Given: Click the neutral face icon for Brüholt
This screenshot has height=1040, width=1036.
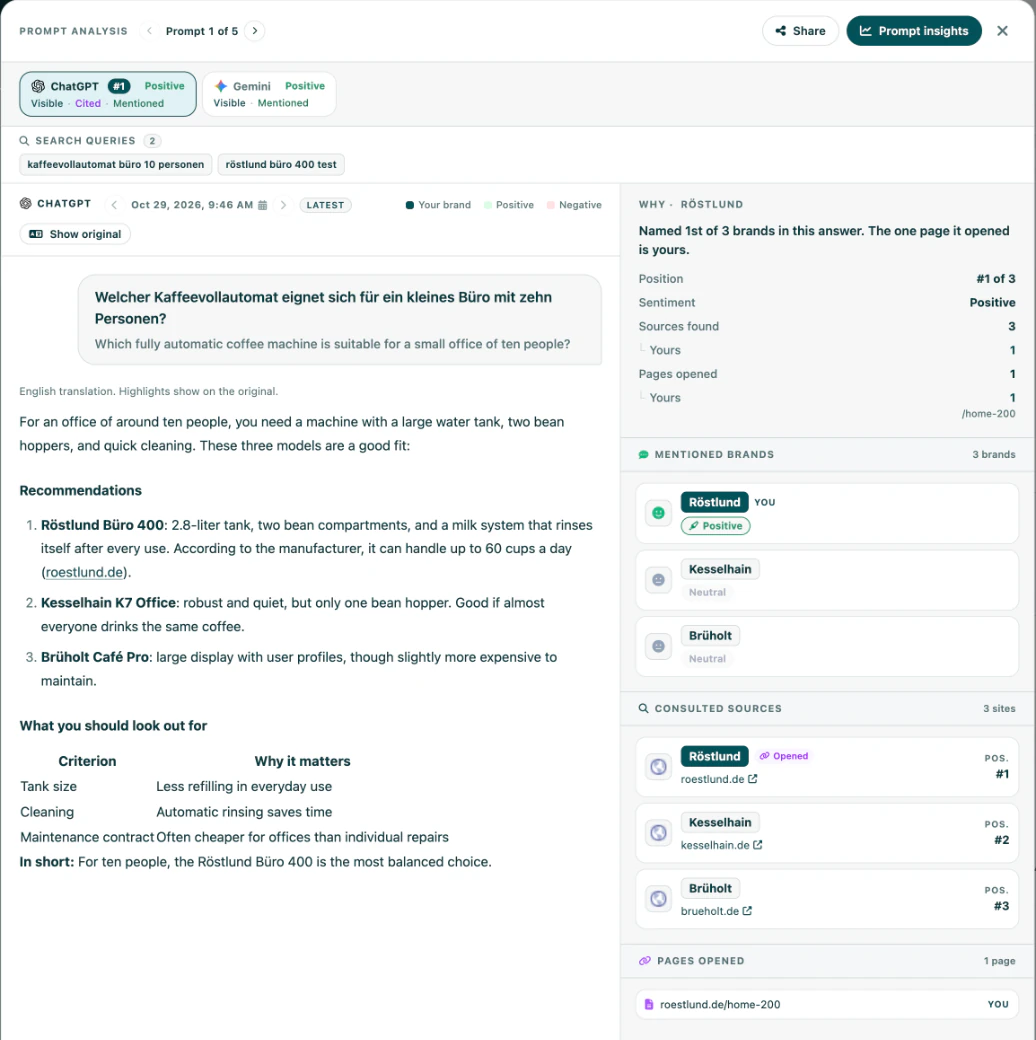Looking at the screenshot, I should (658, 646).
